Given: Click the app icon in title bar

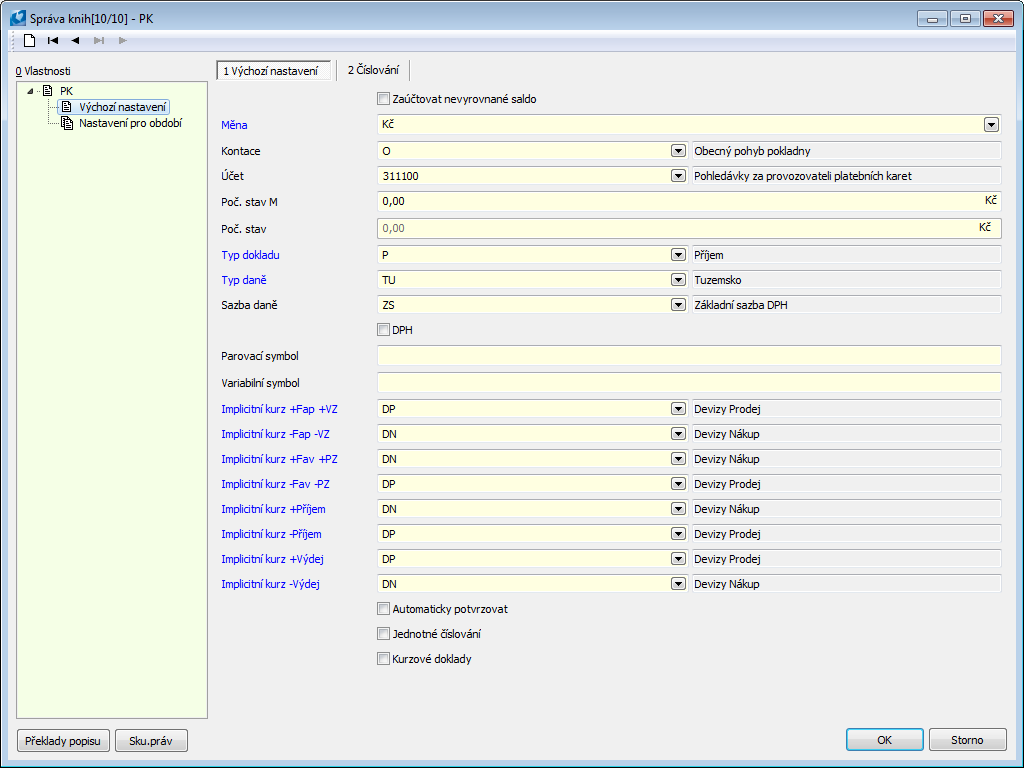Looking at the screenshot, I should coord(17,17).
